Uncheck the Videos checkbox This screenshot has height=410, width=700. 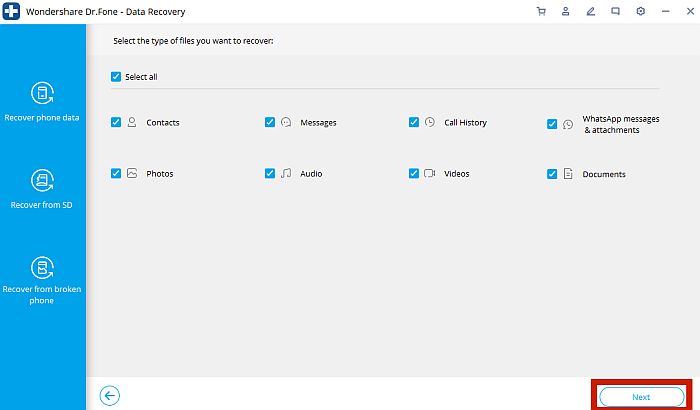click(x=414, y=173)
